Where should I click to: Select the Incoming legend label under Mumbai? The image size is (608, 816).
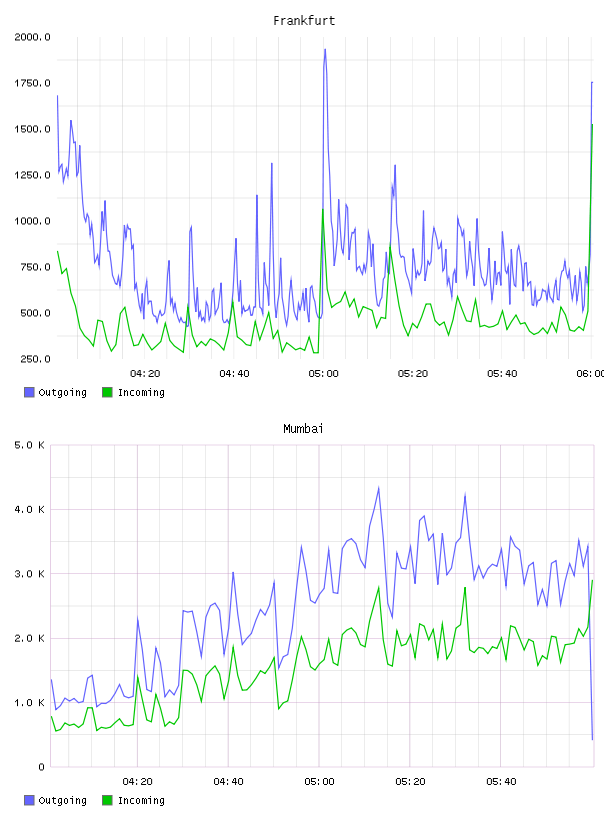[x=141, y=801]
